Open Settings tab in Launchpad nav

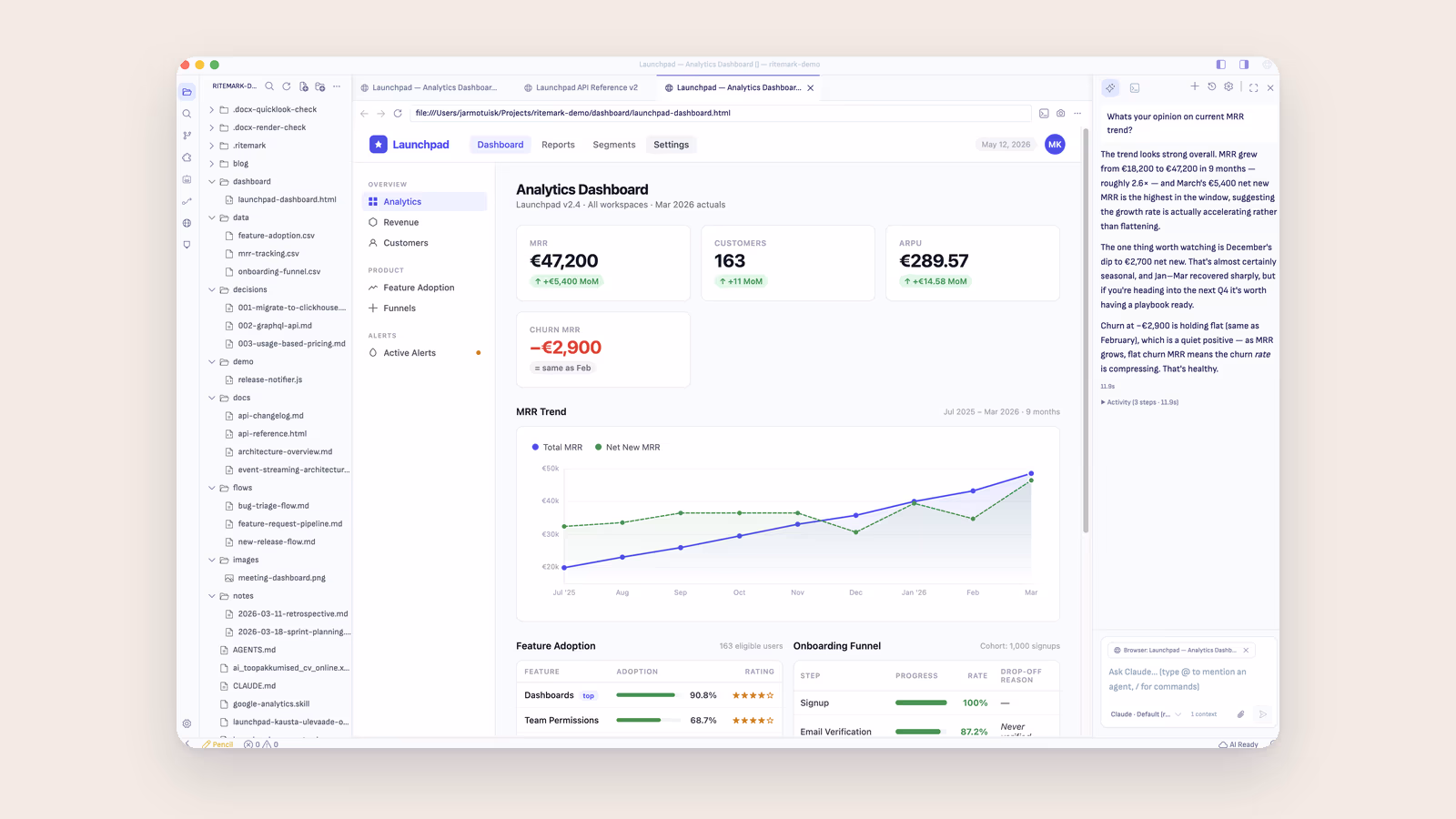click(672, 145)
